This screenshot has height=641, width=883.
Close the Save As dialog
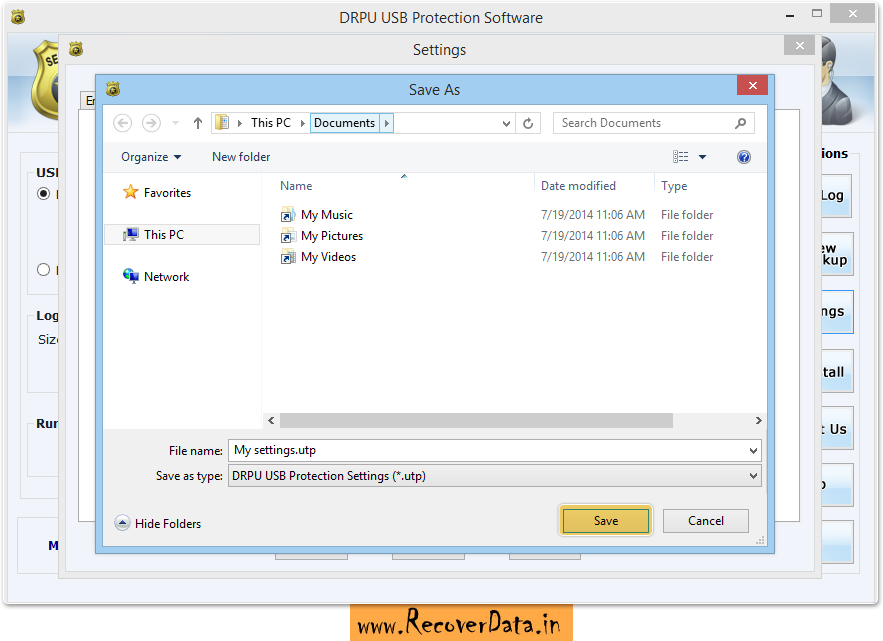pyautogui.click(x=752, y=86)
